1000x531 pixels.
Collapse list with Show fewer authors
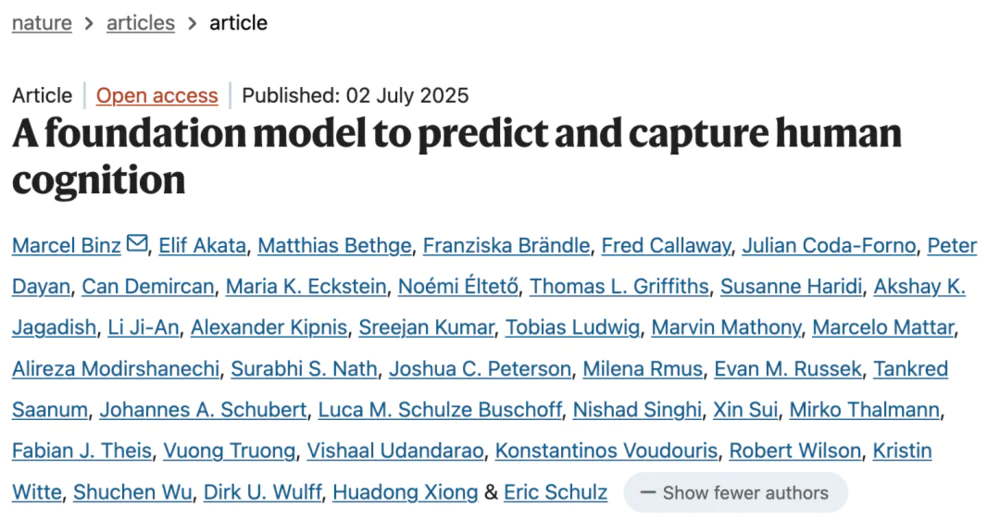click(735, 493)
